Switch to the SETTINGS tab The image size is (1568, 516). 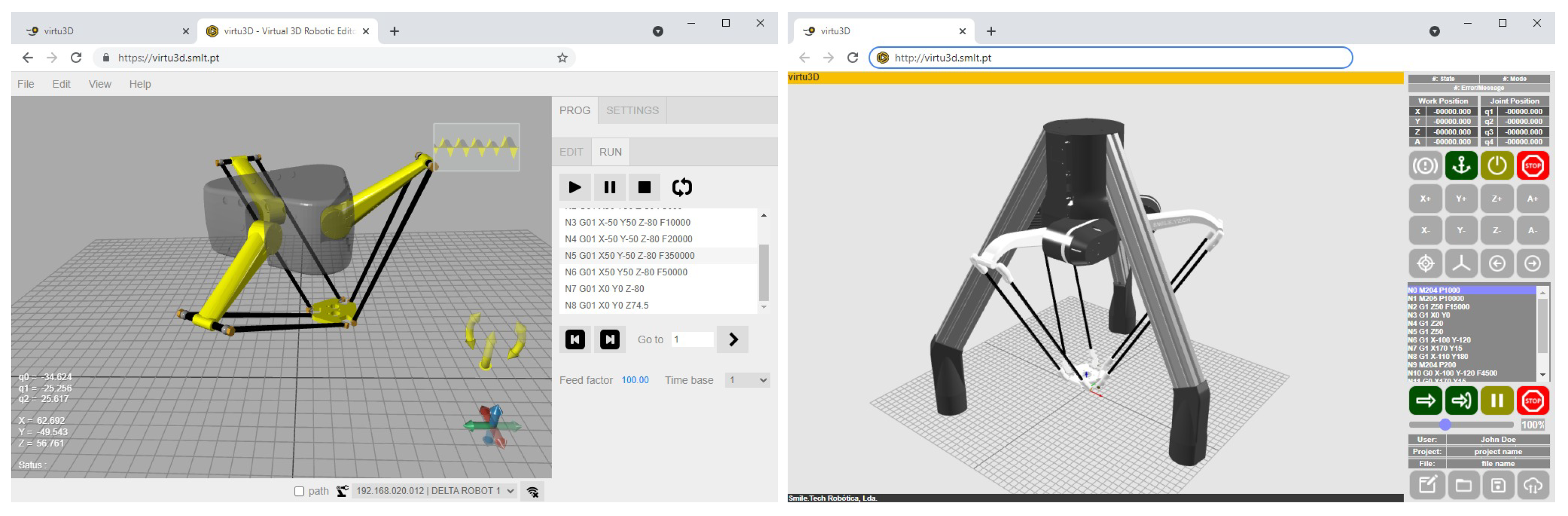(x=632, y=110)
